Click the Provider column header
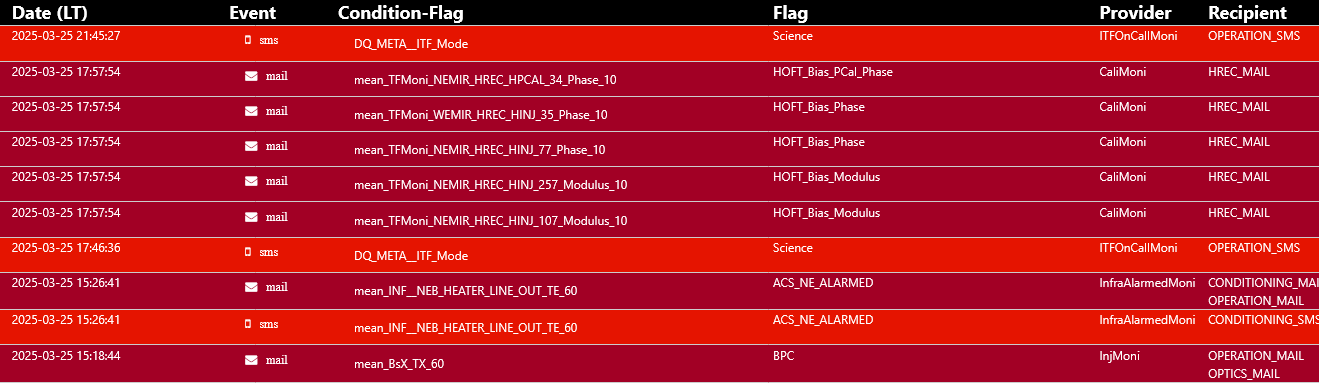1319x388 pixels. (1135, 13)
